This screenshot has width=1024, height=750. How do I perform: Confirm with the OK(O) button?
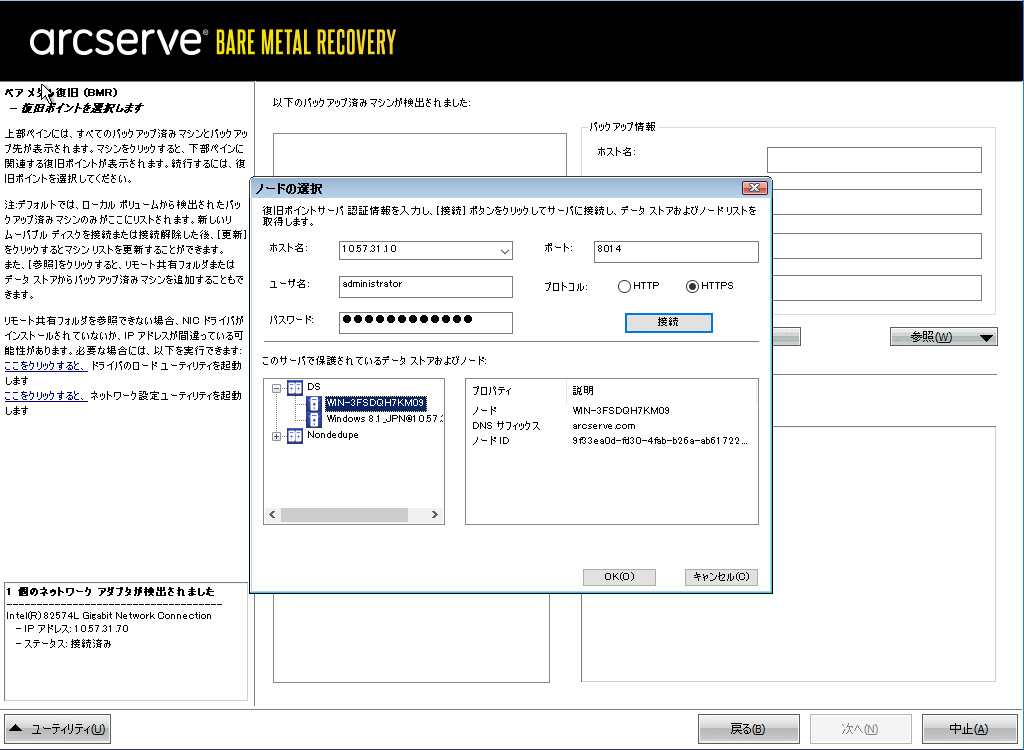[619, 577]
